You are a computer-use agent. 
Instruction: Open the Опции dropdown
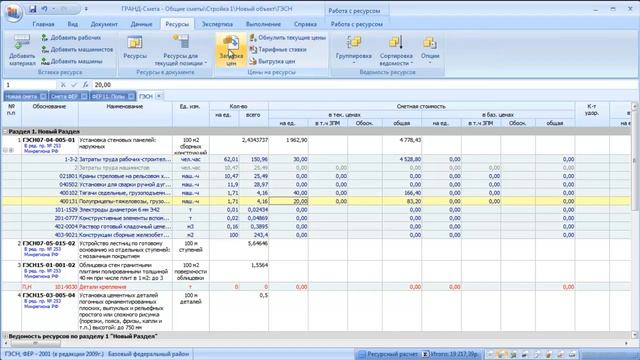(430, 51)
